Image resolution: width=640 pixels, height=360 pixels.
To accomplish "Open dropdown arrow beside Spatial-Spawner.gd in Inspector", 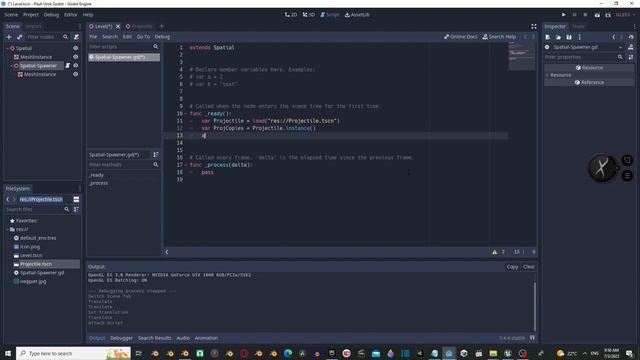I will click(x=621, y=47).
